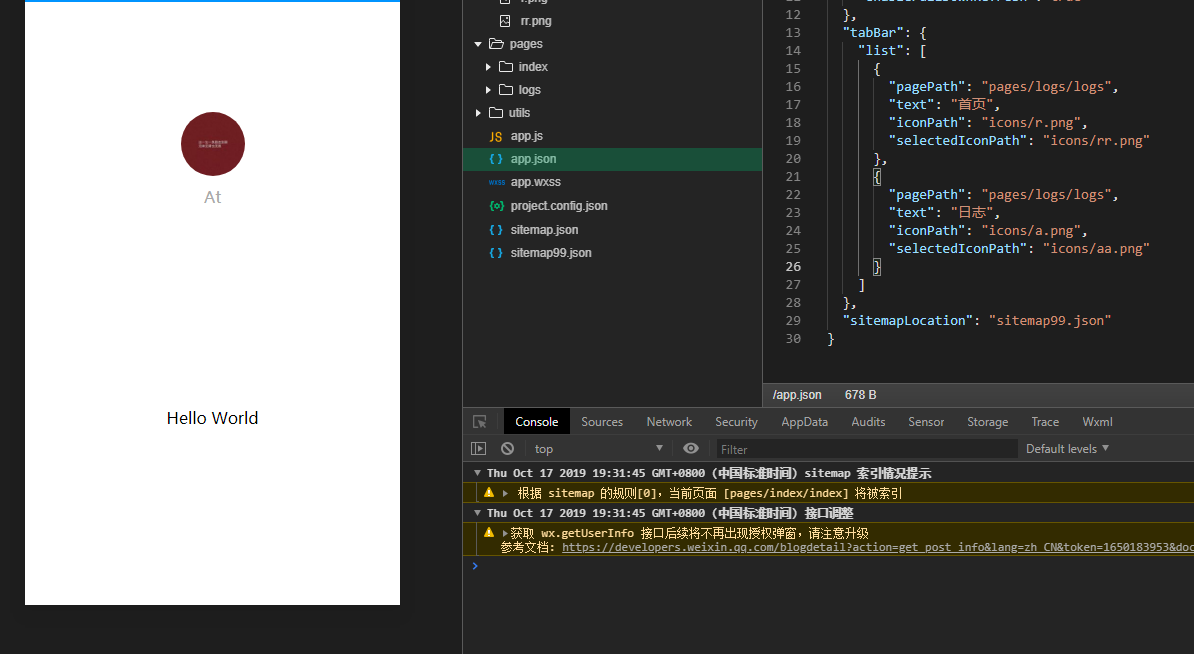Toggle the console sidebar panel icon
Image resolution: width=1194 pixels, height=654 pixels.
pyautogui.click(x=479, y=449)
